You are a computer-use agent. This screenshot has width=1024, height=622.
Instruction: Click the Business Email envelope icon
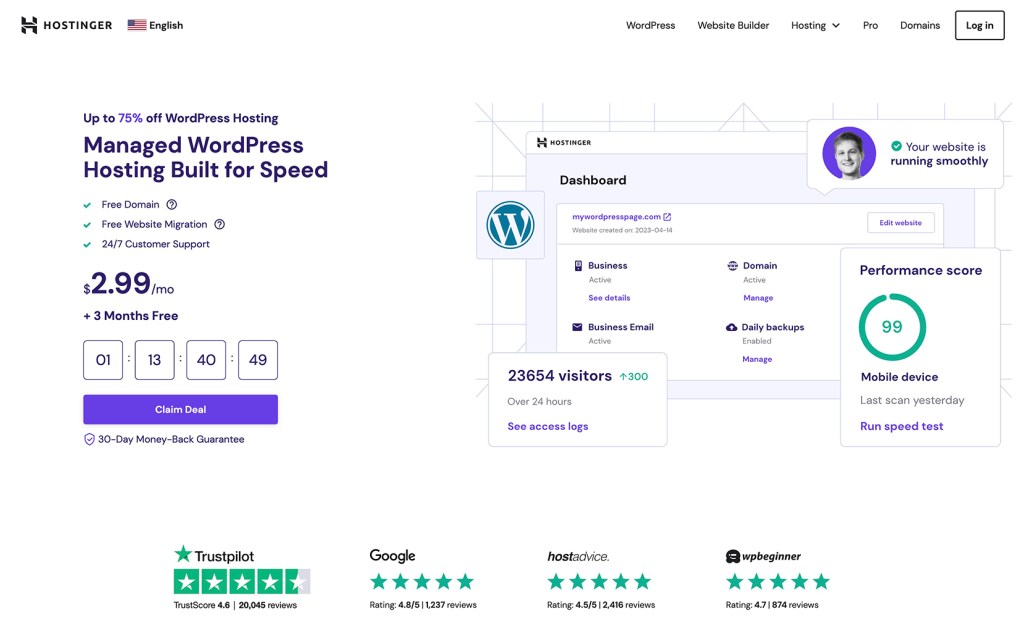coord(577,327)
